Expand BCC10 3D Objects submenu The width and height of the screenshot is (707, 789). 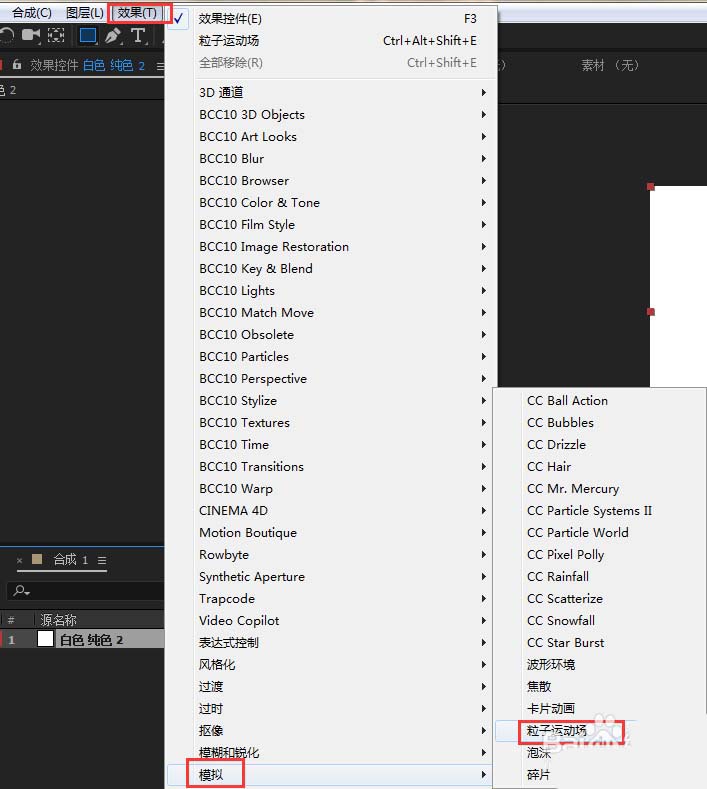click(332, 115)
